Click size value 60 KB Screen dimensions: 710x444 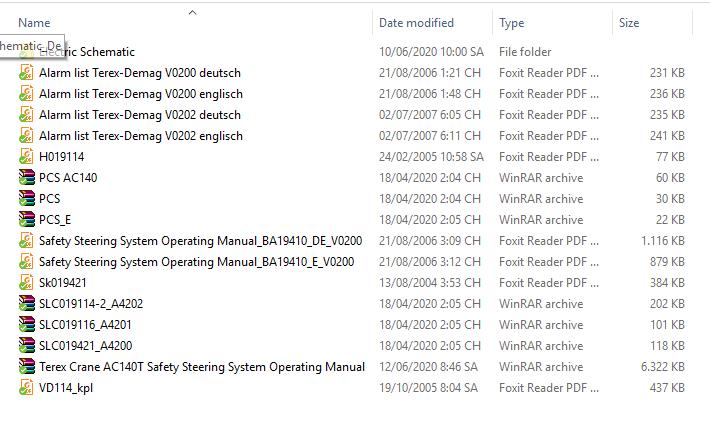coord(670,178)
